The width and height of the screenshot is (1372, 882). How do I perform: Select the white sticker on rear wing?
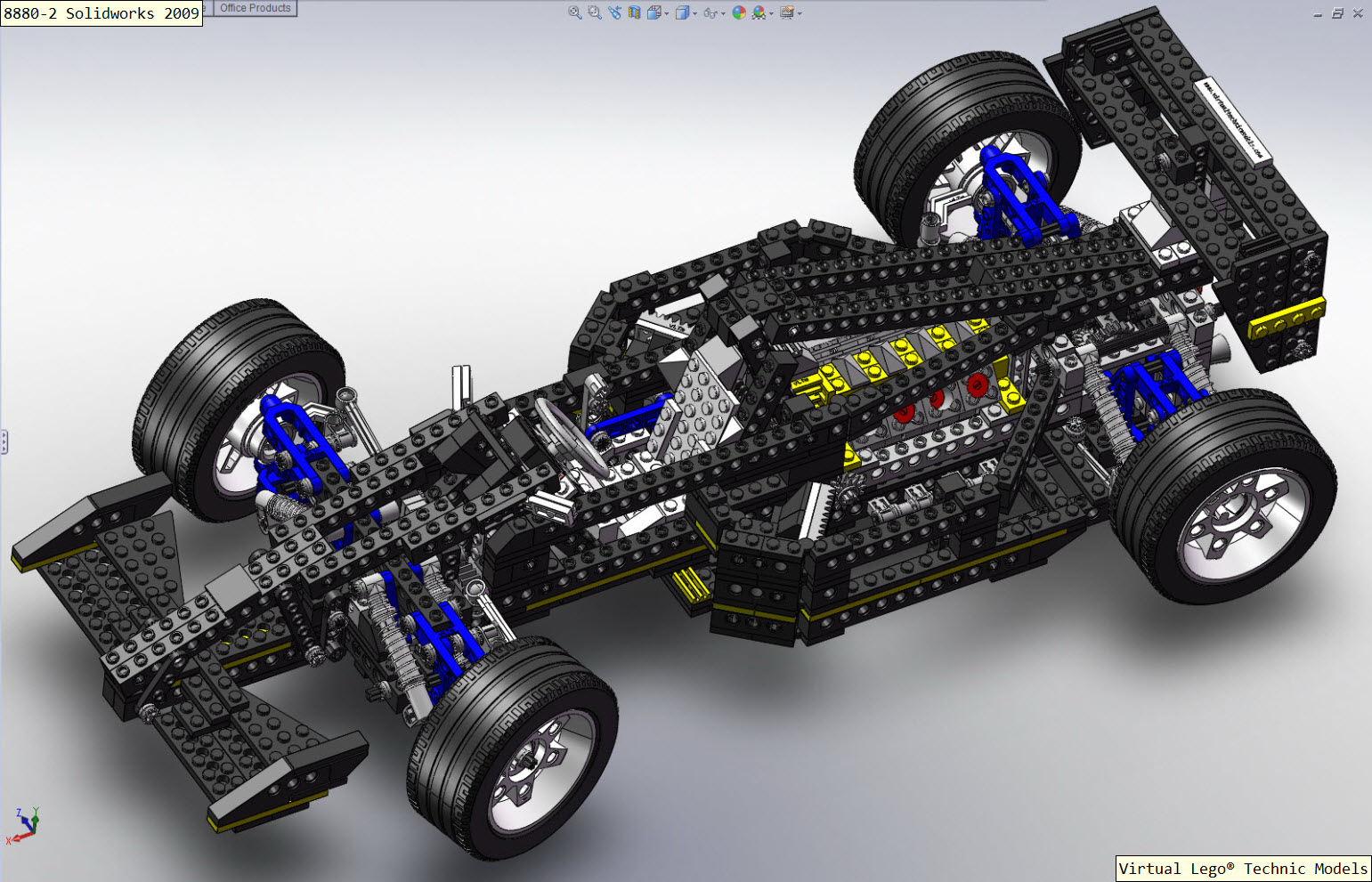tap(1231, 119)
